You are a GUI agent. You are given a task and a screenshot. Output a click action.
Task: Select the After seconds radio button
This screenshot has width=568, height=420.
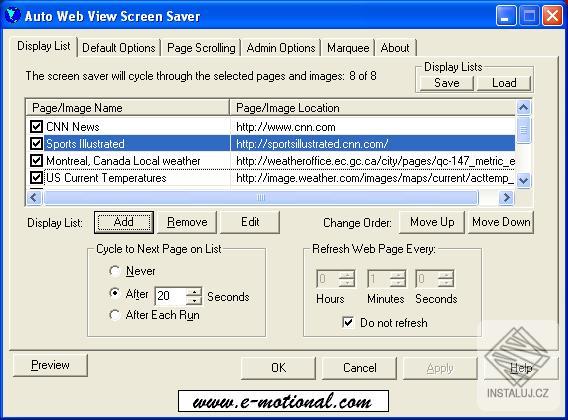coord(114,293)
